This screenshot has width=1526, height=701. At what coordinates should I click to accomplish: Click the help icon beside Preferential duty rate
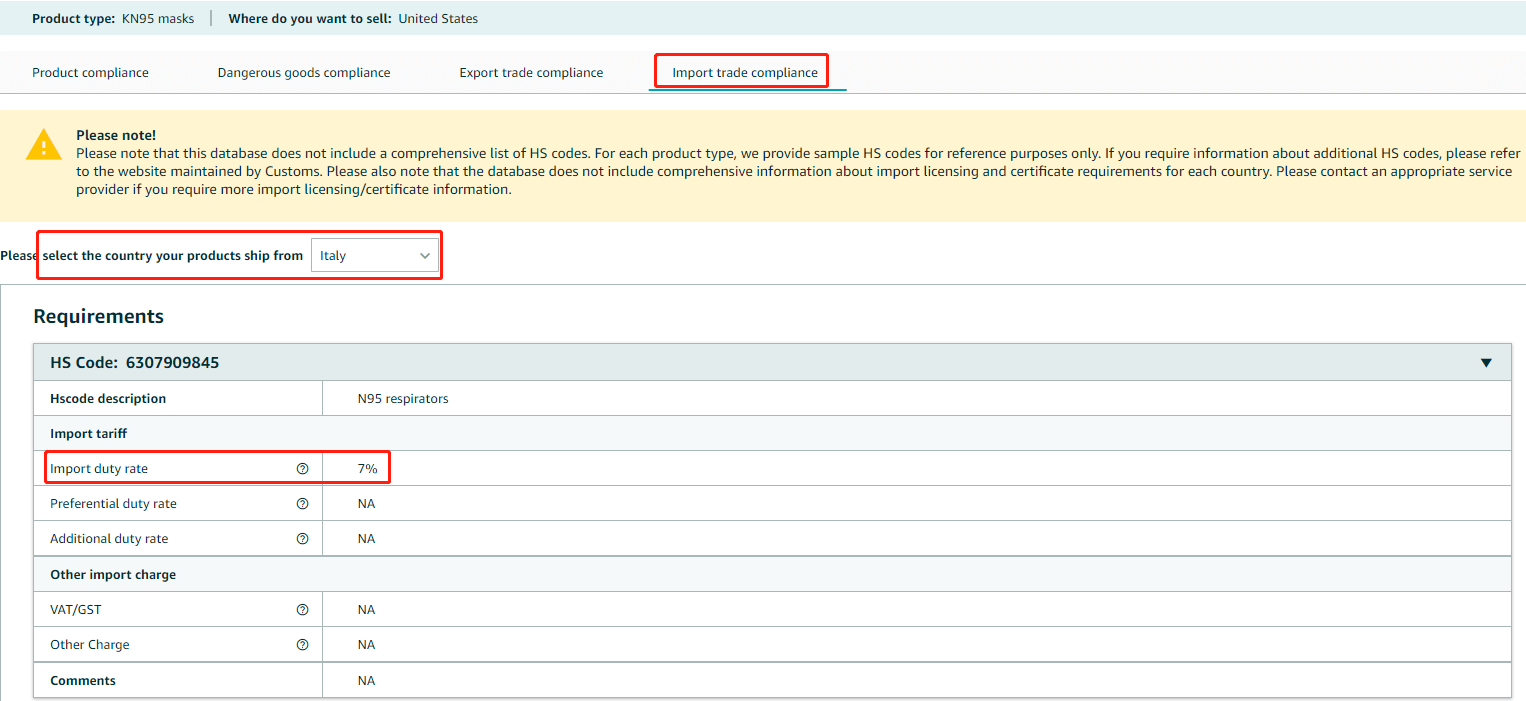(302, 503)
